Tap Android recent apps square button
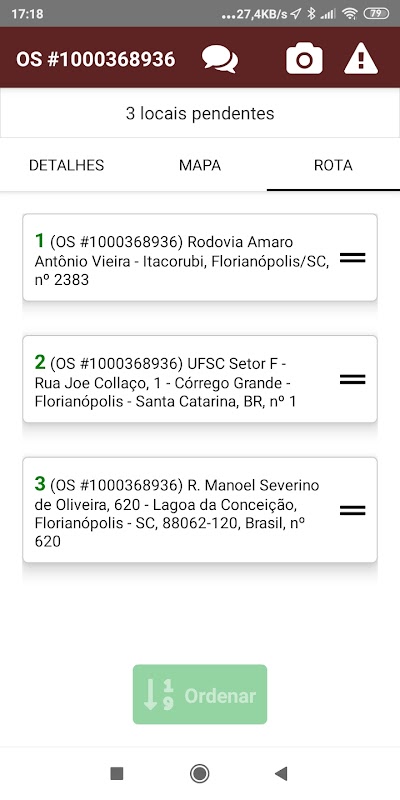This screenshot has width=400, height=800. (117, 773)
